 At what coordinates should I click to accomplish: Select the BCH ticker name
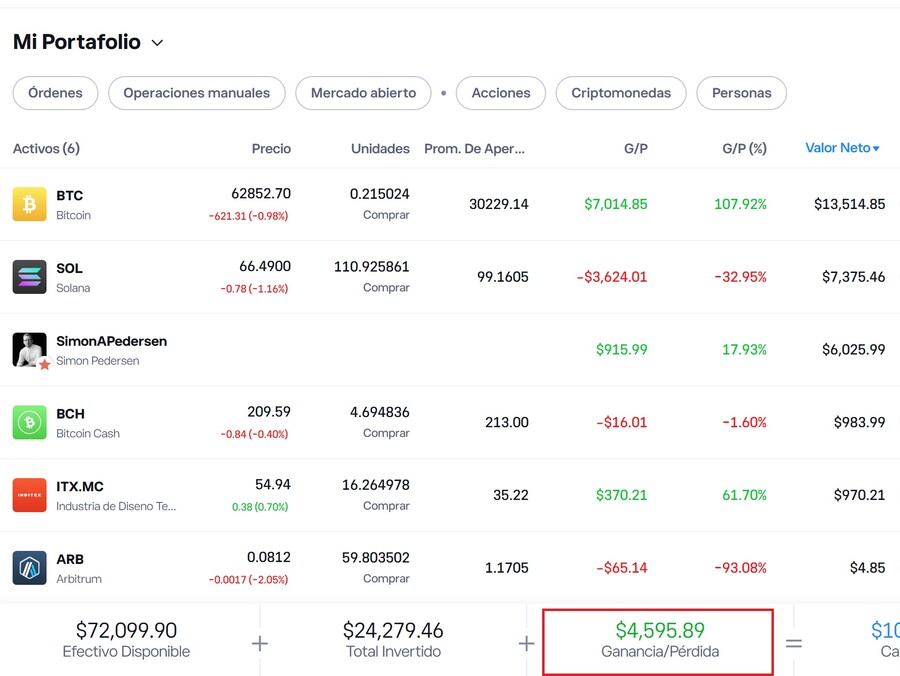[70, 414]
